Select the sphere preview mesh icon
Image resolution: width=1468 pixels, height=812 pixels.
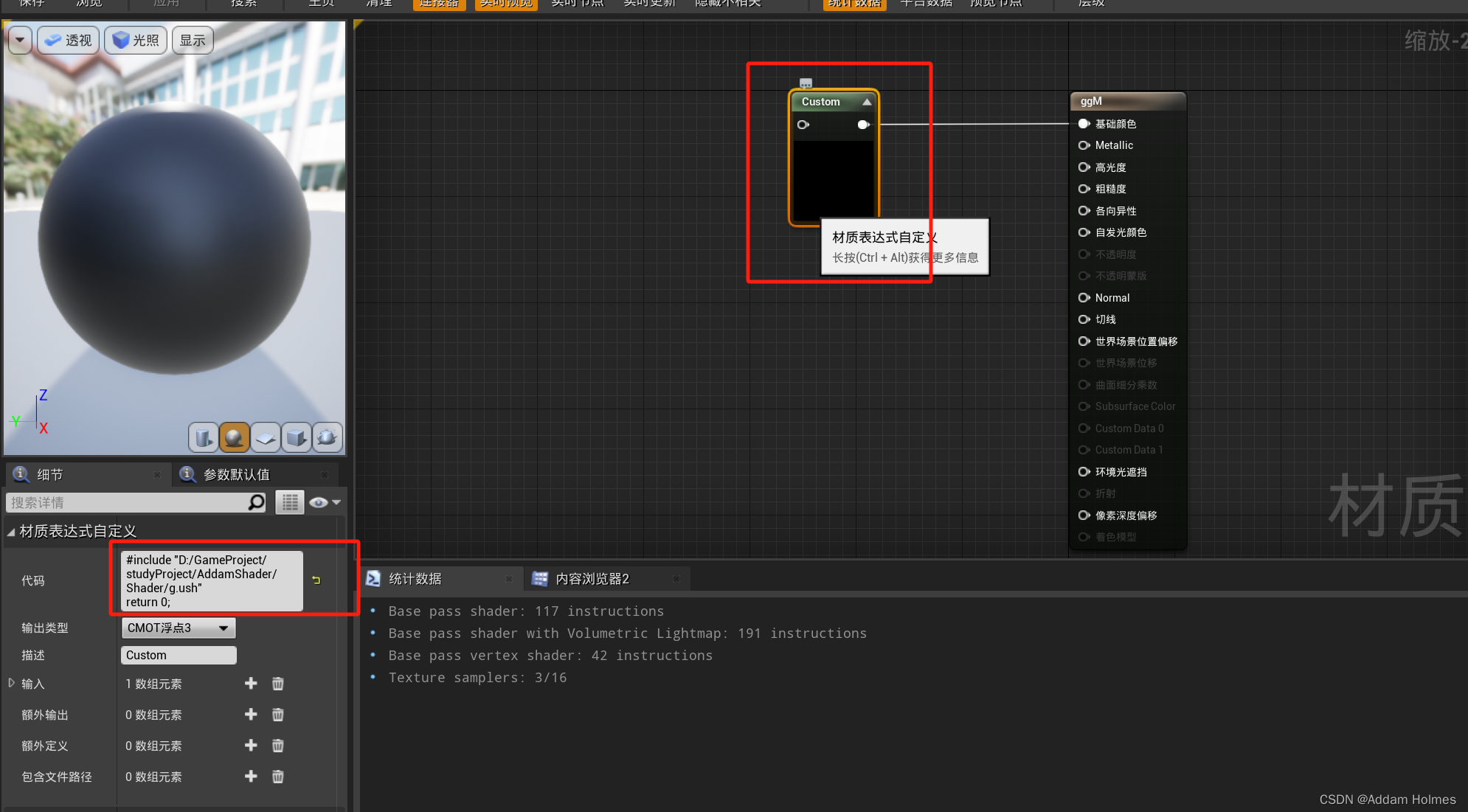[235, 437]
